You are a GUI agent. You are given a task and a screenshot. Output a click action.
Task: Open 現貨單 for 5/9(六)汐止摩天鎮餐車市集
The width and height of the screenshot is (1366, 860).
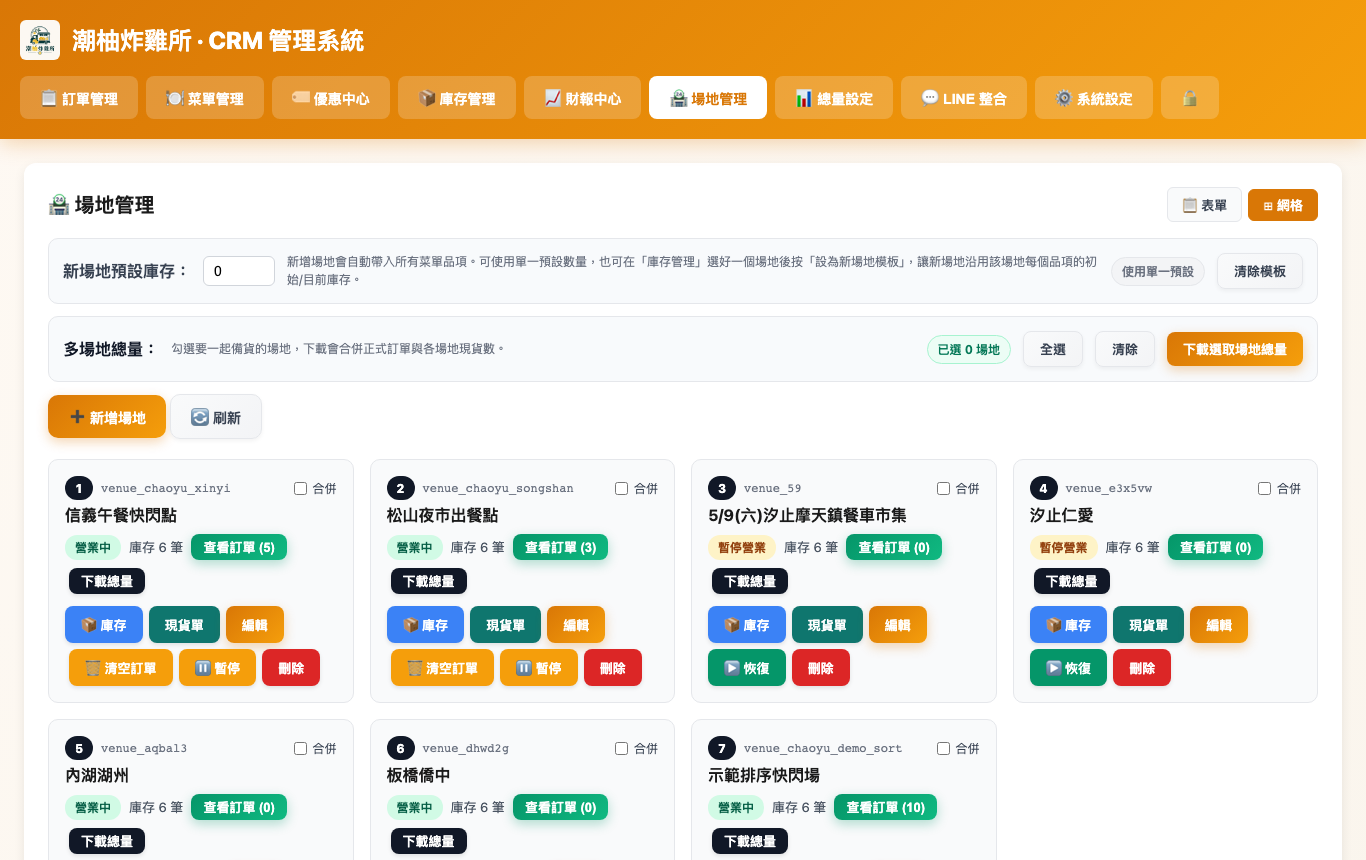tap(827, 625)
